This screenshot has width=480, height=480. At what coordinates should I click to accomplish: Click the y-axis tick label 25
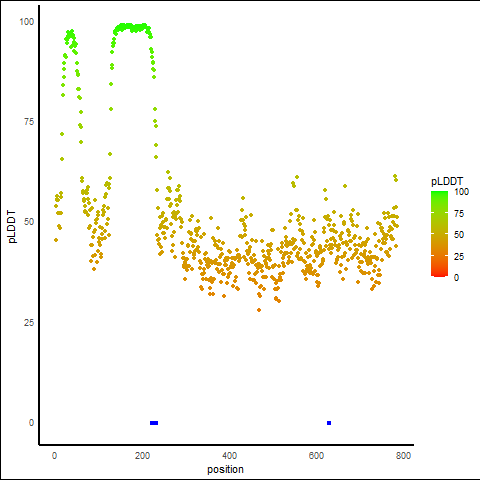29,322
